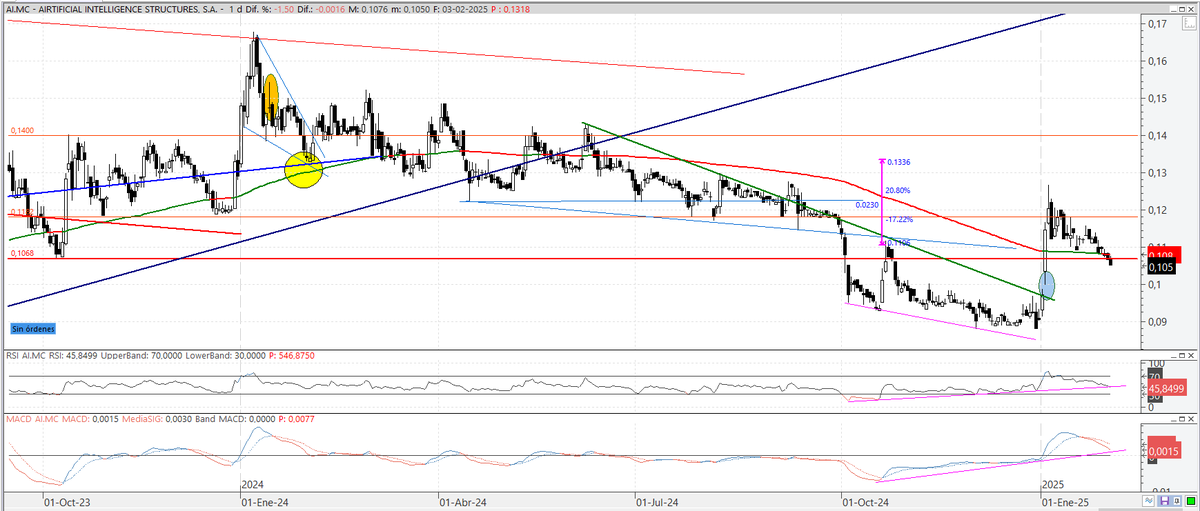Click the wave indicator icon in bottom bar
The width and height of the screenshot is (1200, 511).
[1148, 500]
